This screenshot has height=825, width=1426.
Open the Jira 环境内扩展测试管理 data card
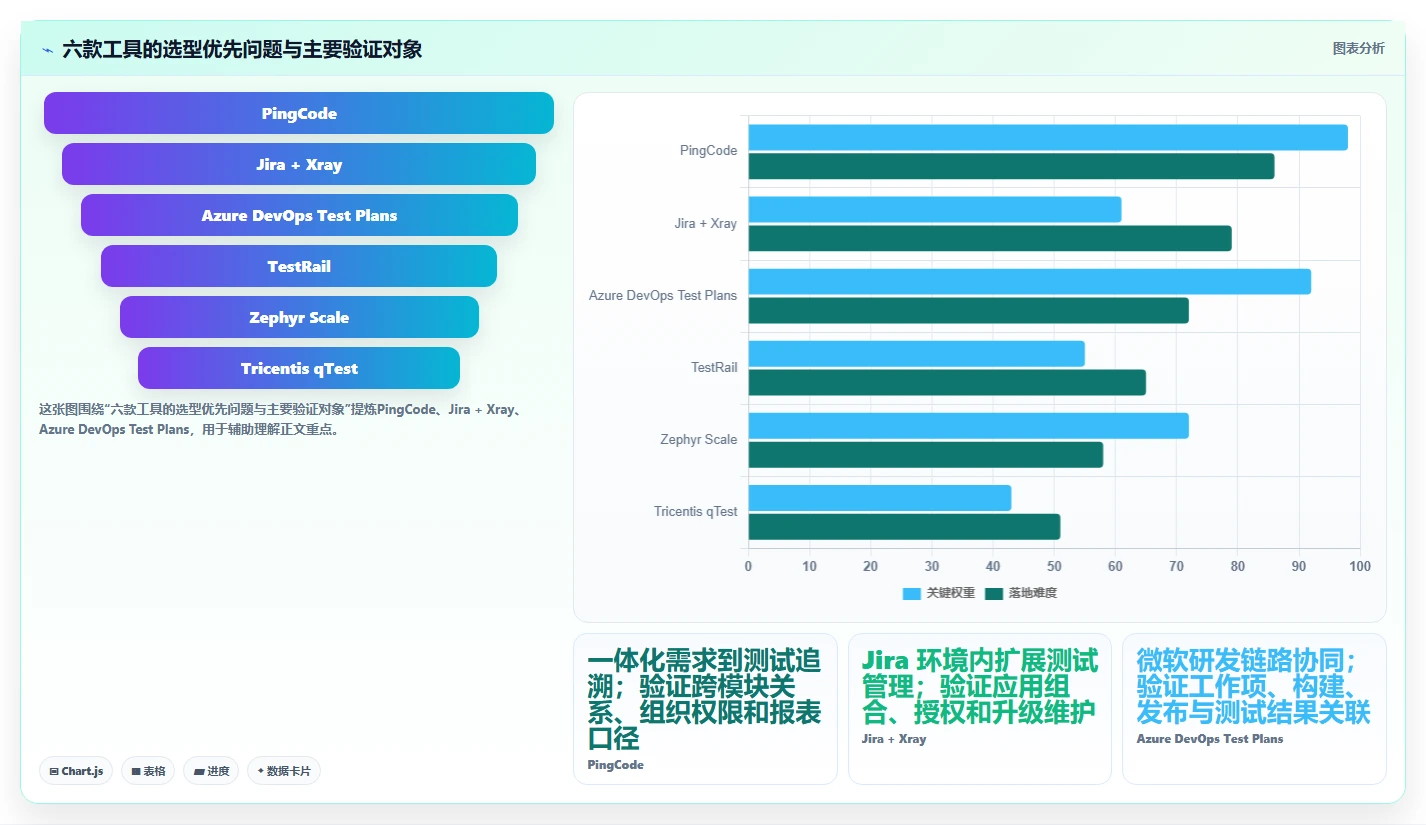click(980, 709)
